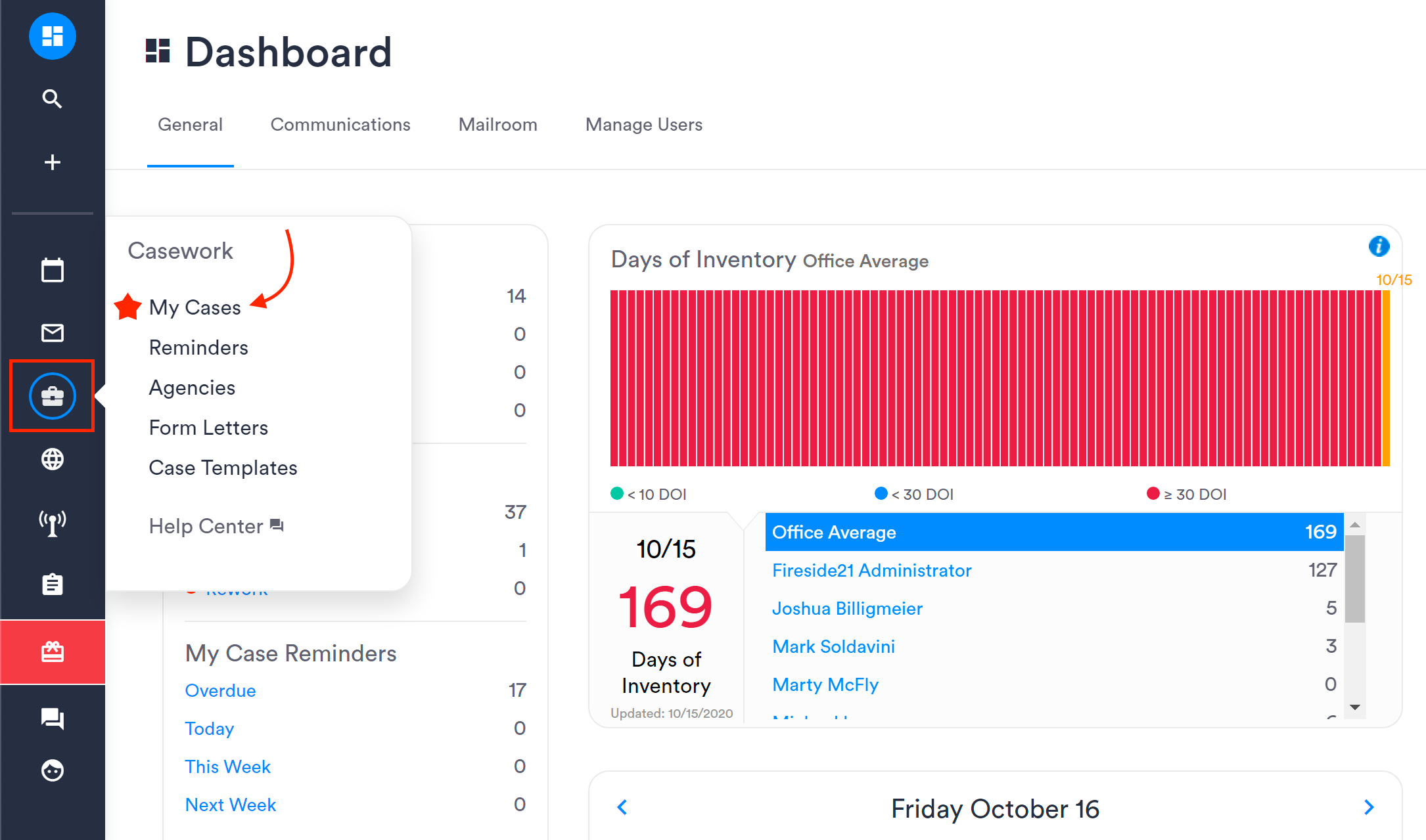The image size is (1426, 840).
Task: Open the clipboard icon in sidebar
Action: point(52,584)
